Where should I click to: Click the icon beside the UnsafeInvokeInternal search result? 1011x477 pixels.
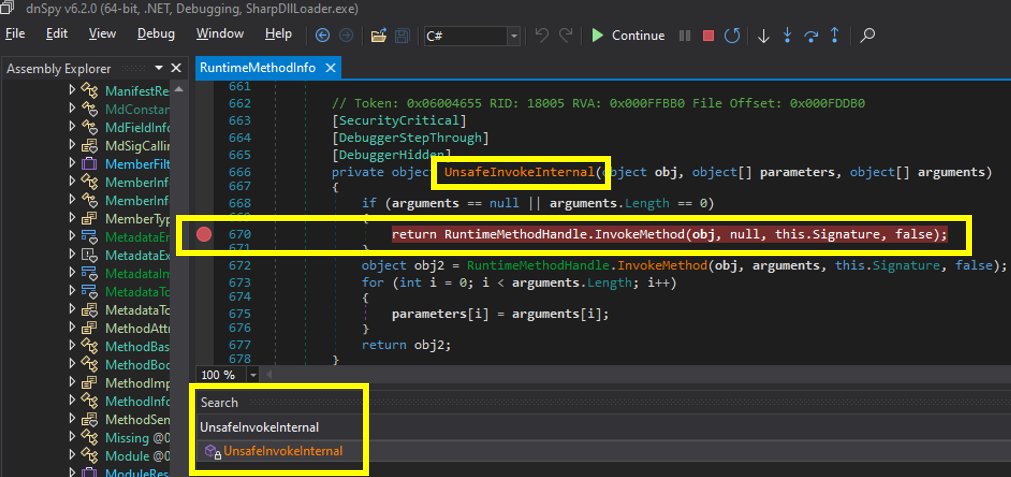tap(213, 451)
